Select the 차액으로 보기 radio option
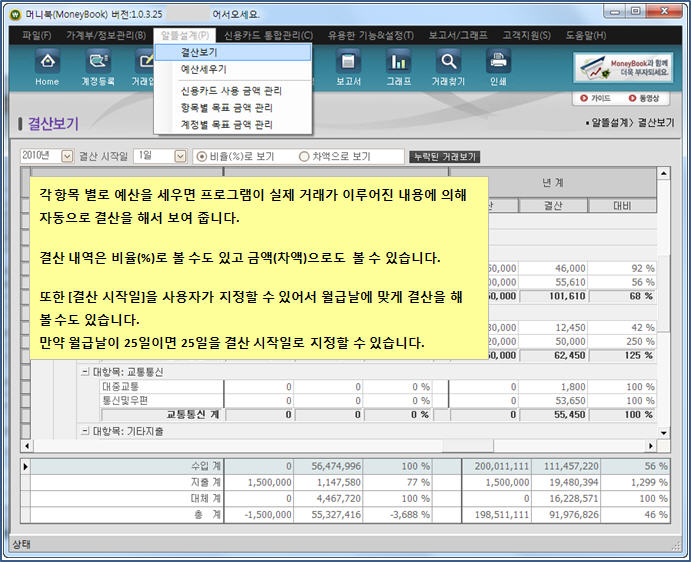691x562 pixels. pyautogui.click(x=305, y=157)
